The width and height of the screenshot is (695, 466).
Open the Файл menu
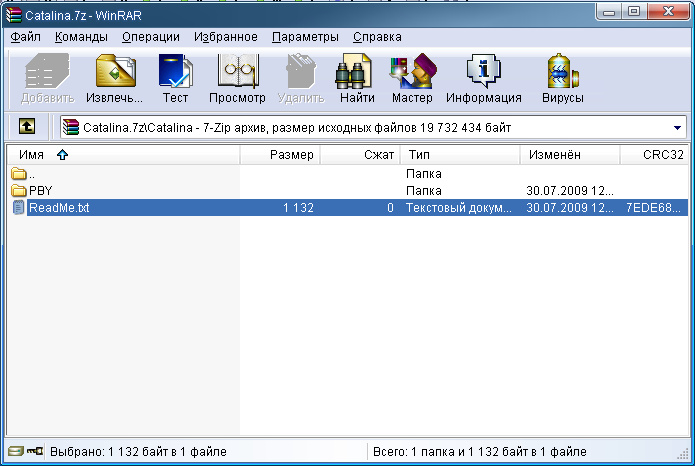[26, 37]
